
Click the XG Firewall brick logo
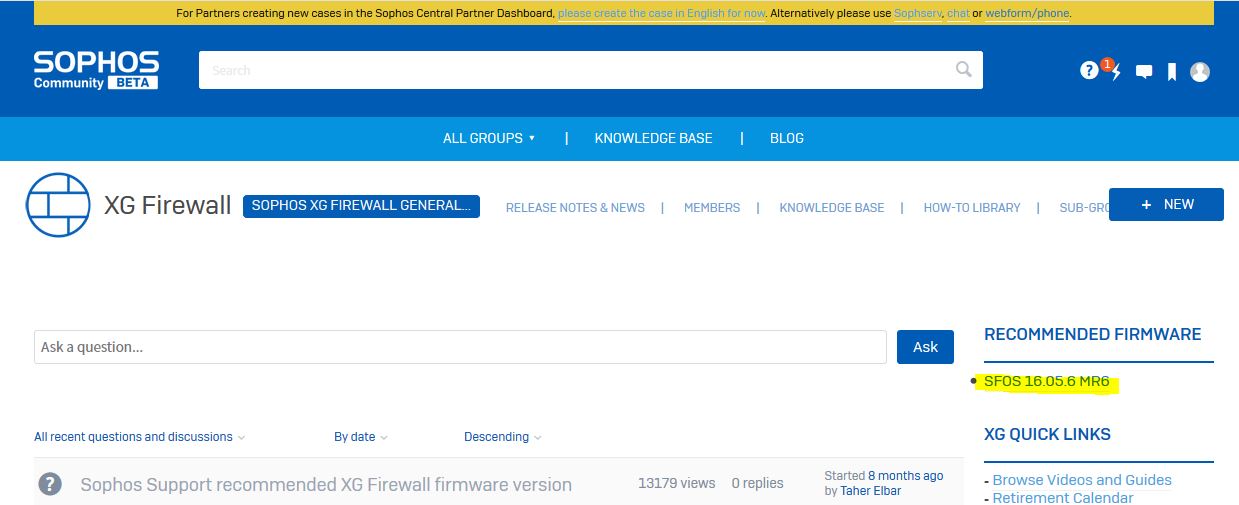pos(58,205)
